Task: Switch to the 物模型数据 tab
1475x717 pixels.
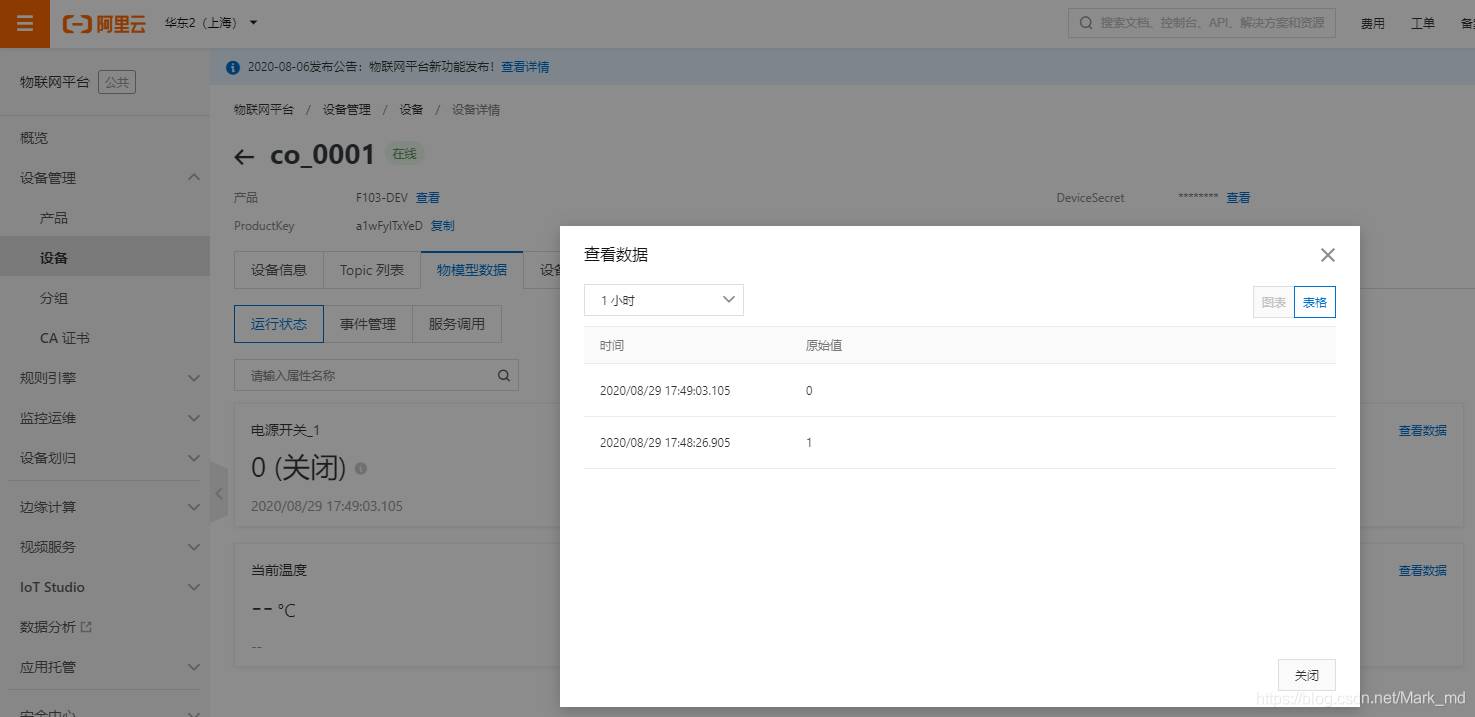Action: (x=472, y=270)
